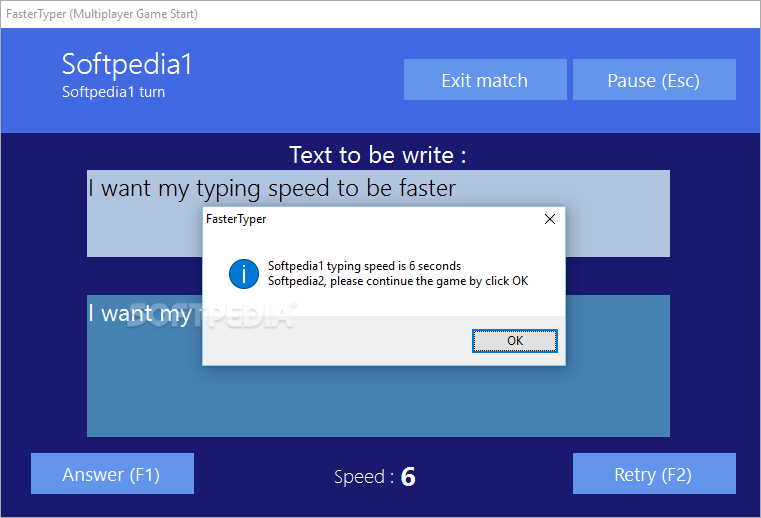The width and height of the screenshot is (761, 518).
Task: Close the FasterTyper message dialog
Action: coord(550,219)
